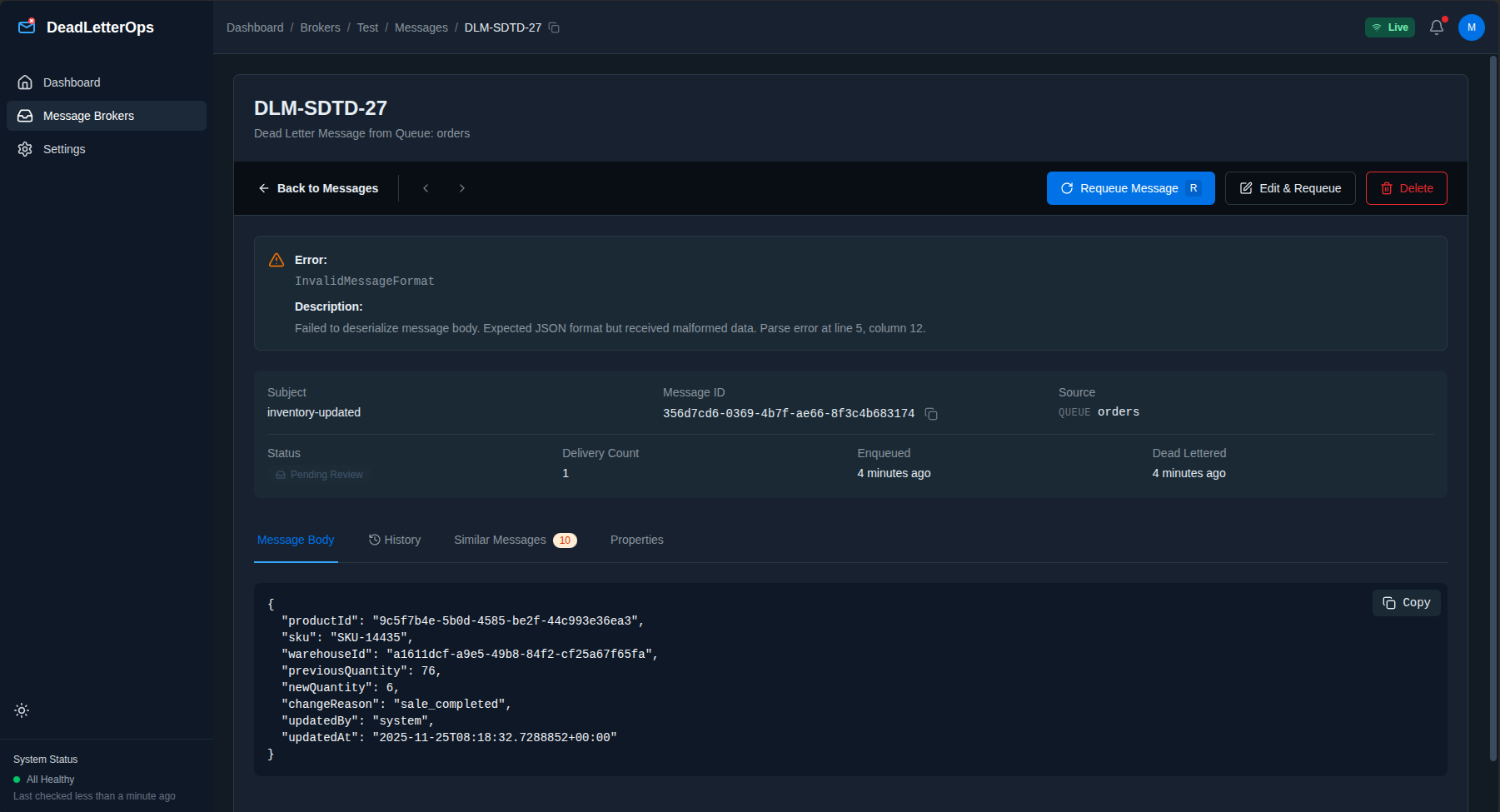
Task: Copy the Message ID to clipboard
Action: click(x=930, y=413)
